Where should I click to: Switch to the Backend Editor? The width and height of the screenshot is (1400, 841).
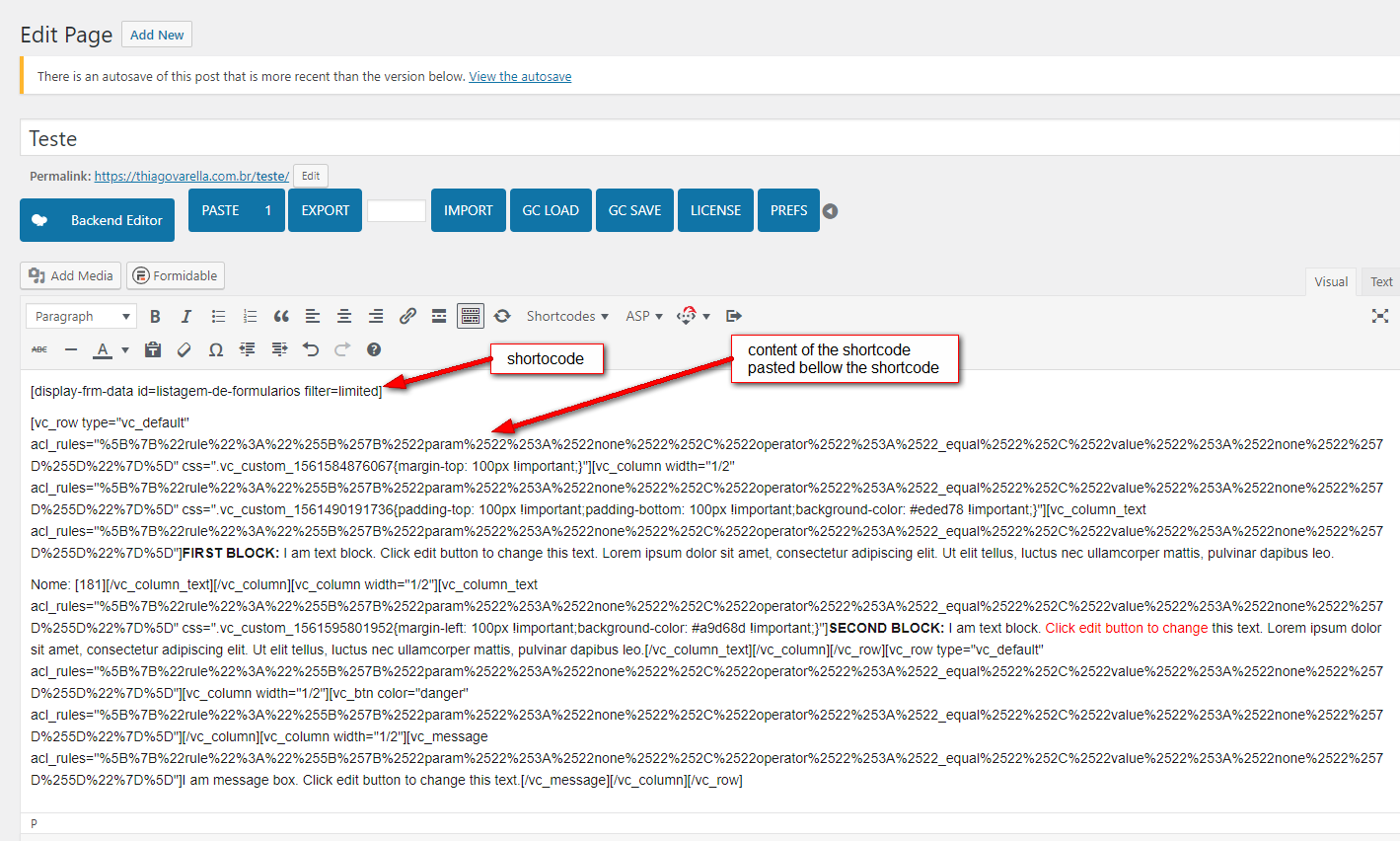(x=97, y=220)
